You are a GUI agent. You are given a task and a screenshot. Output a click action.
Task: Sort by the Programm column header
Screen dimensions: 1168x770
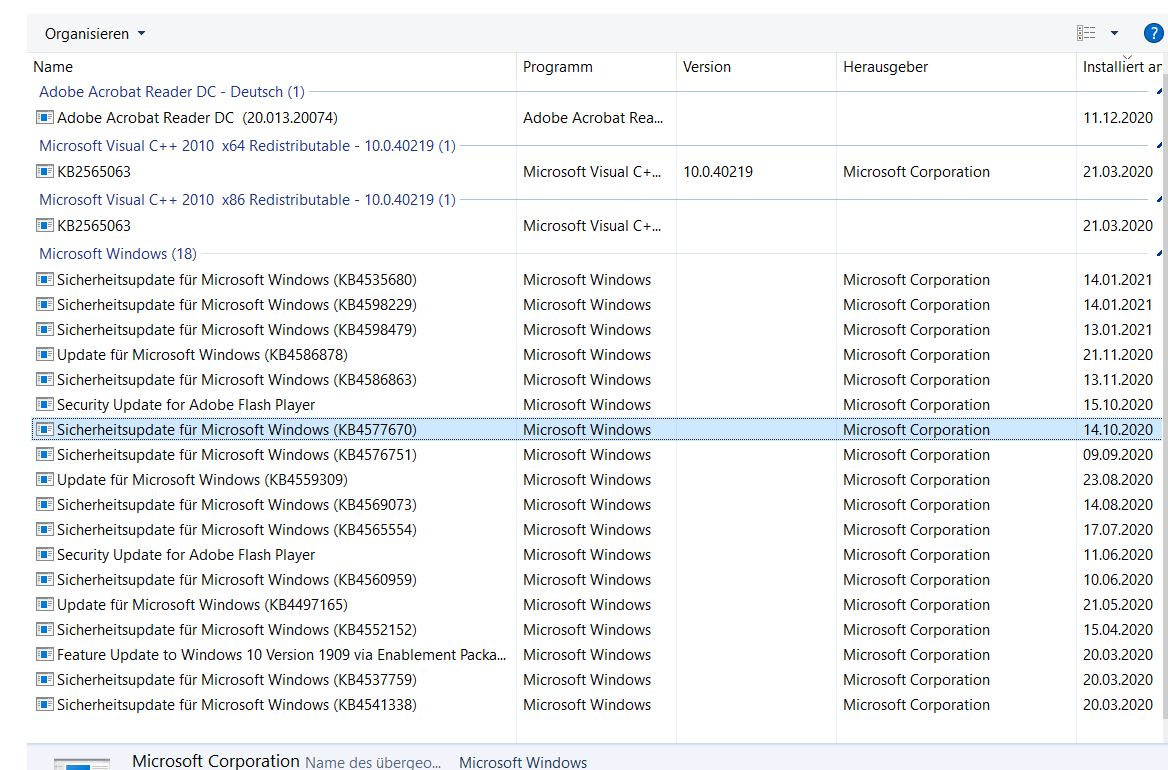coord(558,67)
